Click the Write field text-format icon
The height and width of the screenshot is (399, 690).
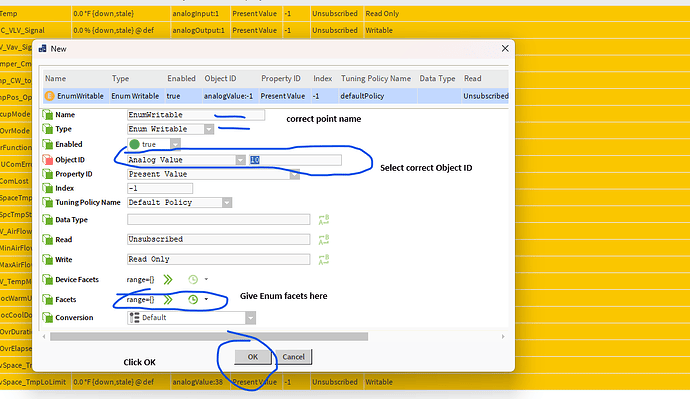324,260
